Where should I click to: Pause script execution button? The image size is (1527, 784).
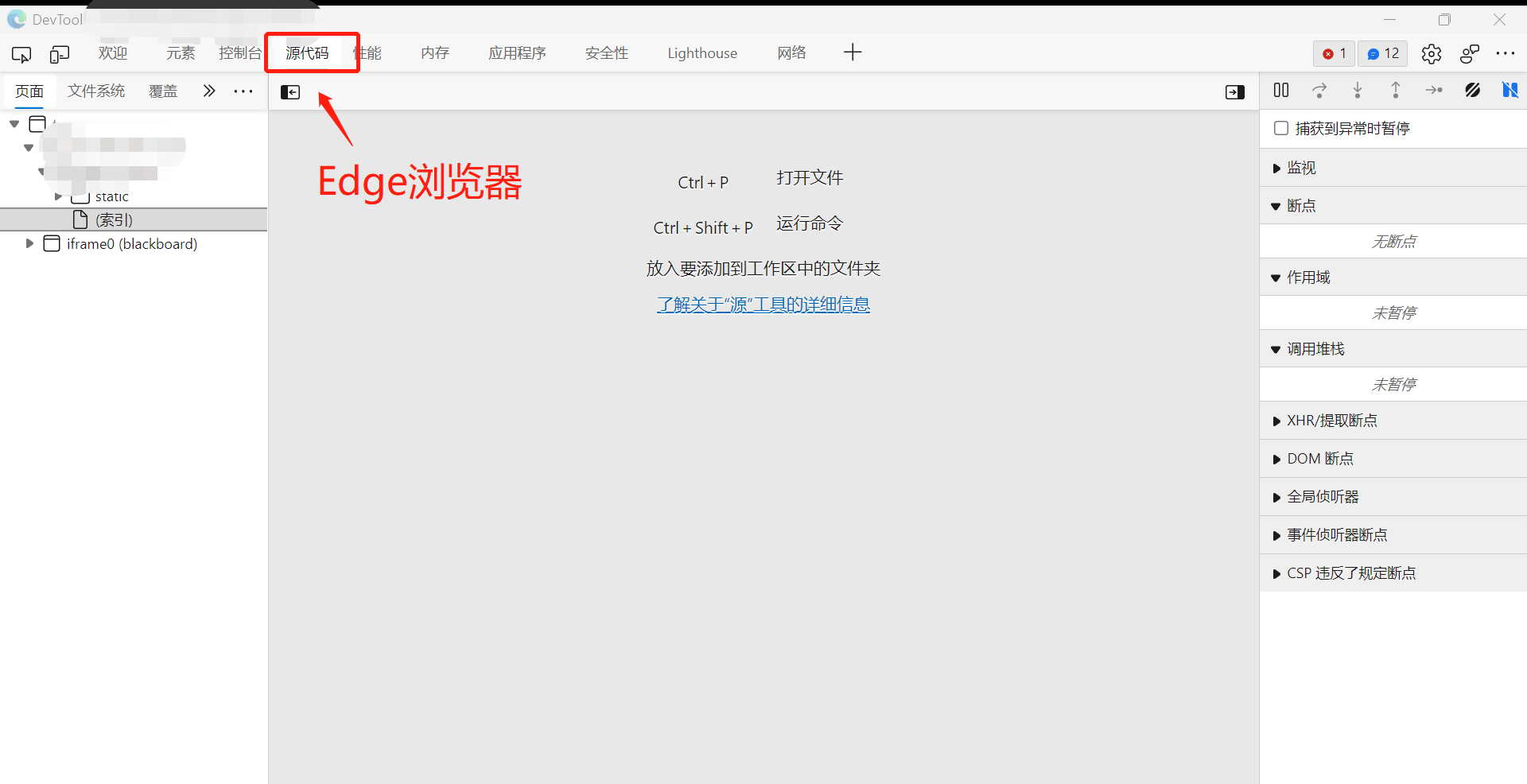pyautogui.click(x=1281, y=90)
